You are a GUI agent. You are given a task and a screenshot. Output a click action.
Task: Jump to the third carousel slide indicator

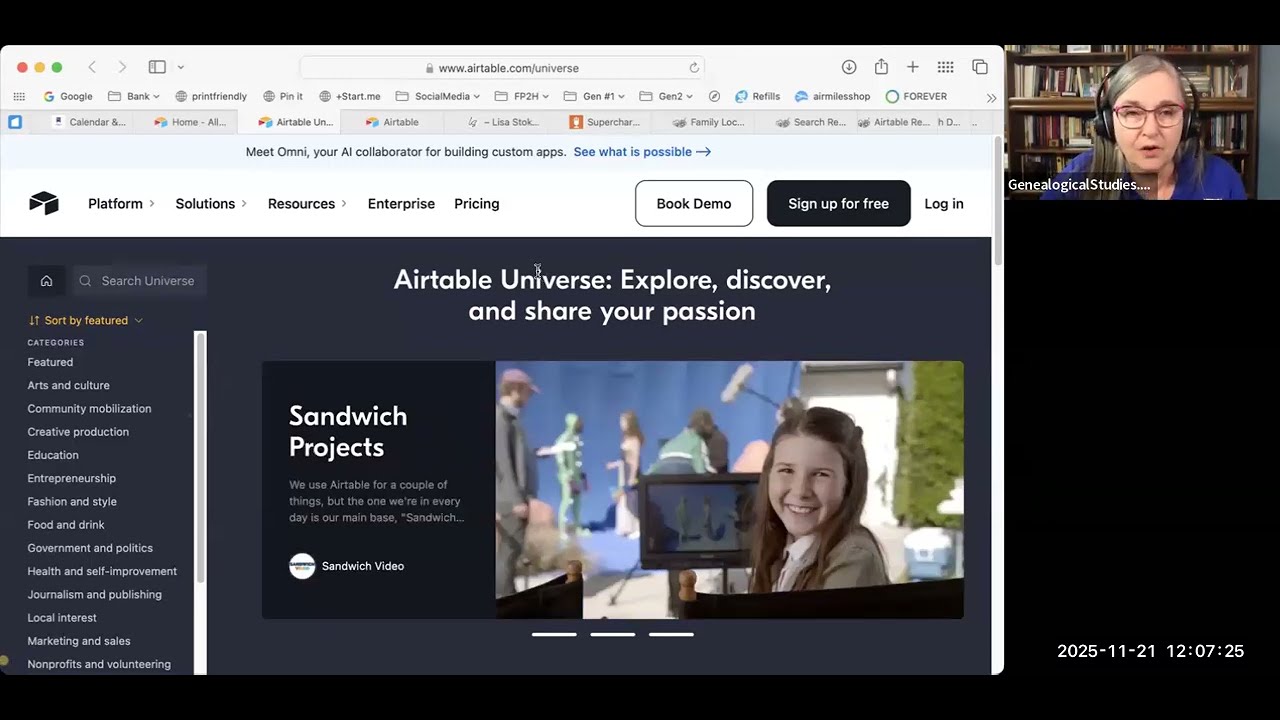pyautogui.click(x=671, y=634)
